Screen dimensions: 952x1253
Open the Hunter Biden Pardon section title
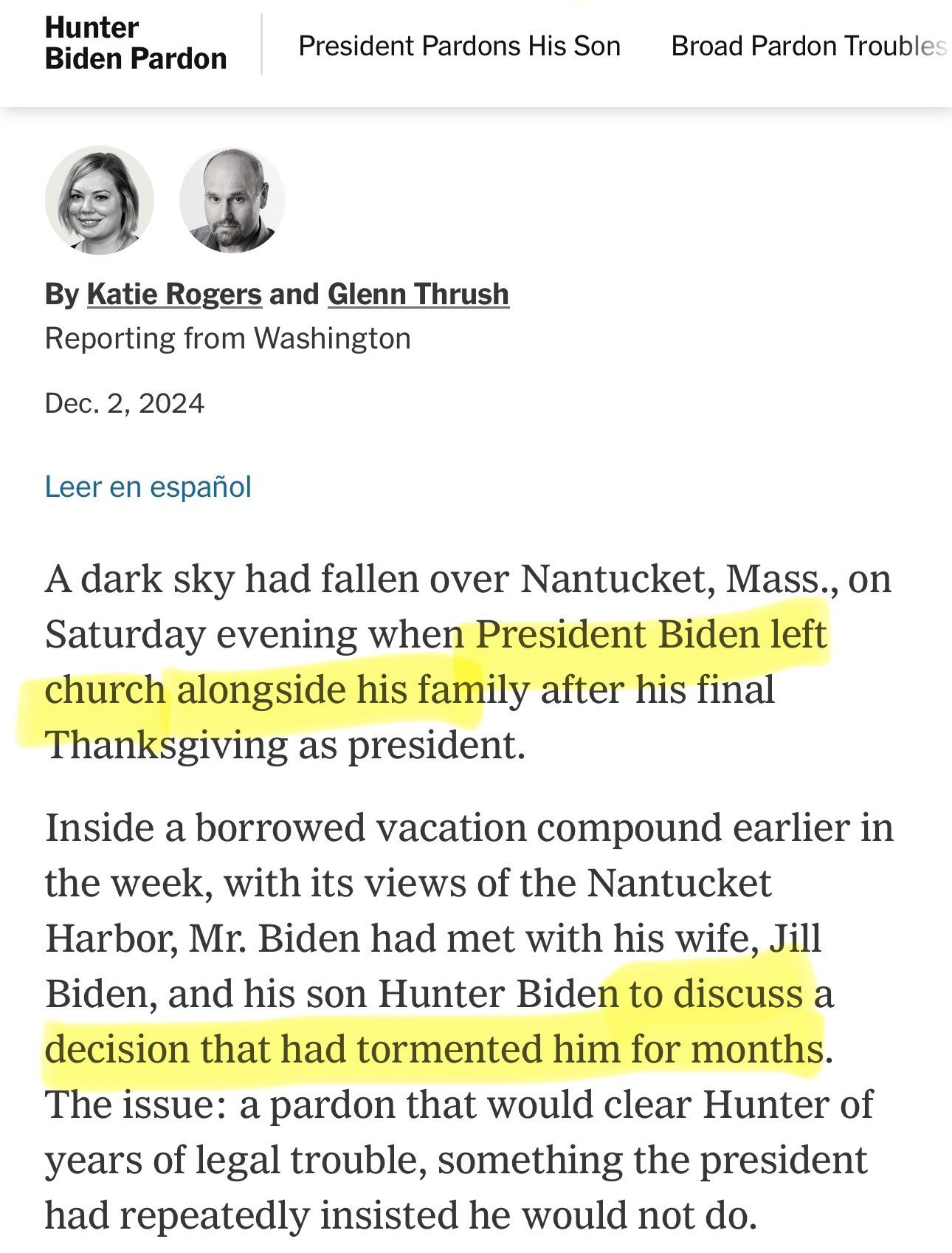coord(136,44)
